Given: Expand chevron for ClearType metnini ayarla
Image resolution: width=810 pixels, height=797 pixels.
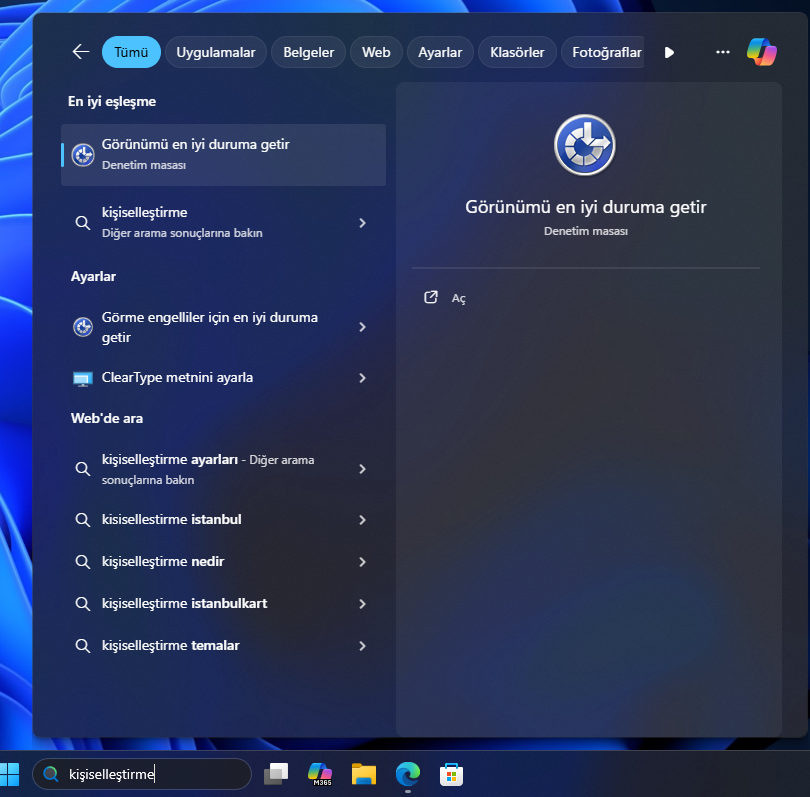Looking at the screenshot, I should click(363, 378).
